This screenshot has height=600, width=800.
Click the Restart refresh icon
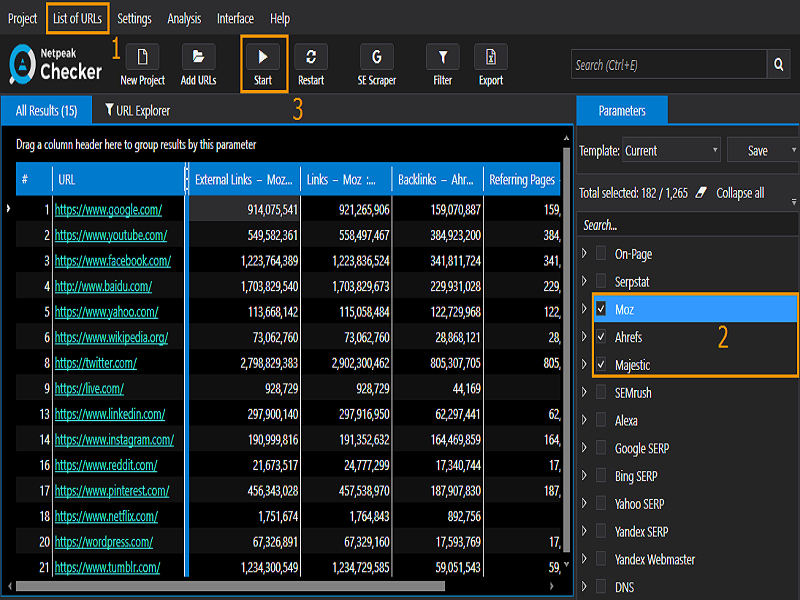click(311, 57)
